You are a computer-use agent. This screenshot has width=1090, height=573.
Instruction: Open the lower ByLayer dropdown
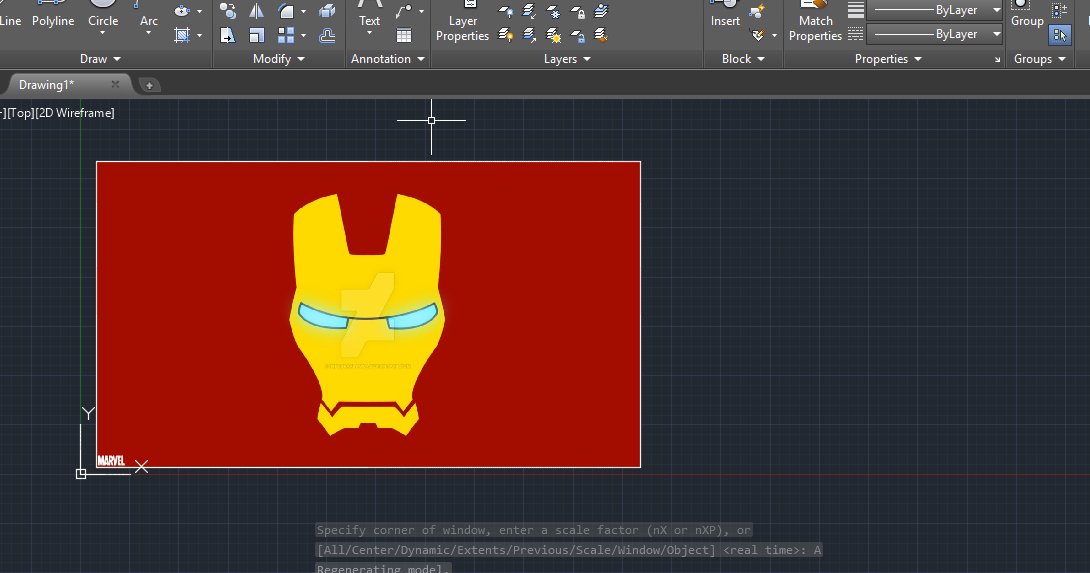click(996, 34)
